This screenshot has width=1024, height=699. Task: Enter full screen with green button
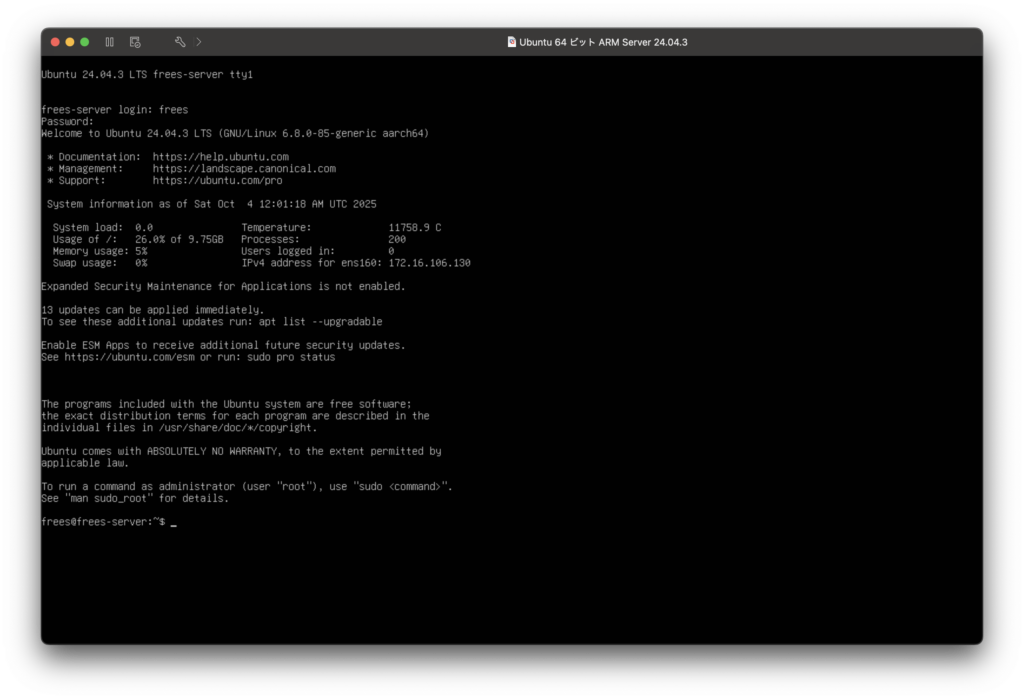coord(85,42)
